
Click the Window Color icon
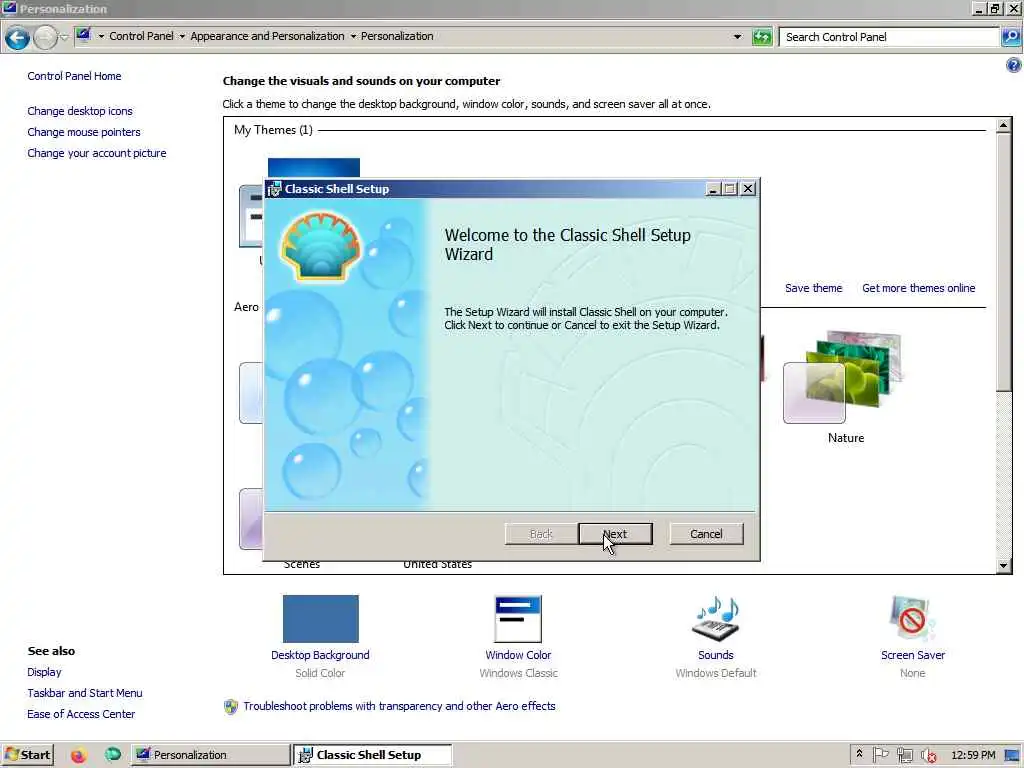[518, 619]
